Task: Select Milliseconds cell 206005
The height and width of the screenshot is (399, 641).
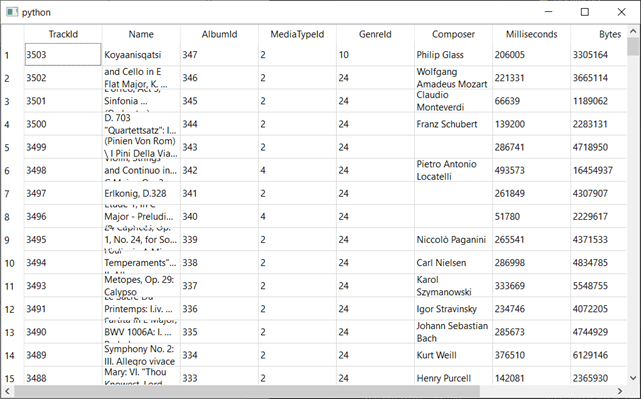Action: (531, 55)
